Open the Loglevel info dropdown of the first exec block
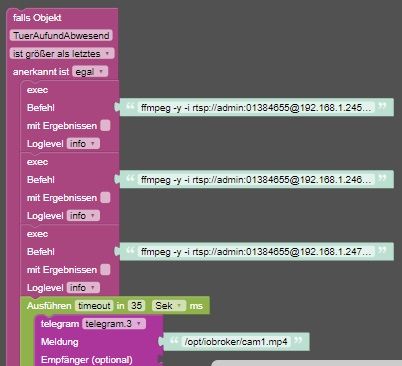This screenshot has height=366, width=402. [x=83, y=144]
